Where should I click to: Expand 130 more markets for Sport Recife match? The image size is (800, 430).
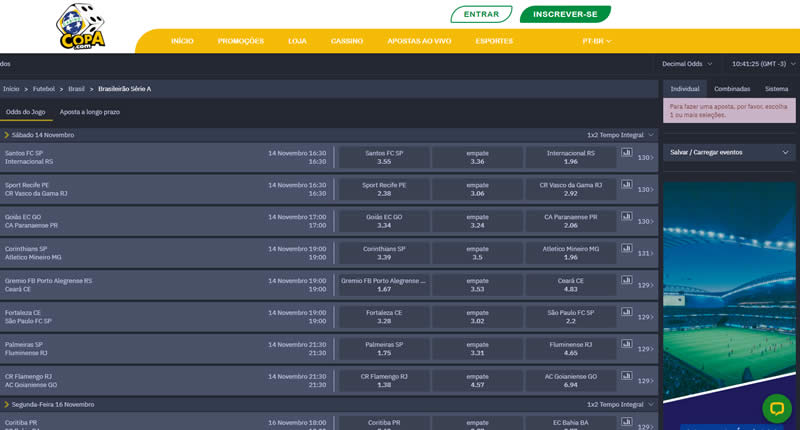click(x=645, y=190)
